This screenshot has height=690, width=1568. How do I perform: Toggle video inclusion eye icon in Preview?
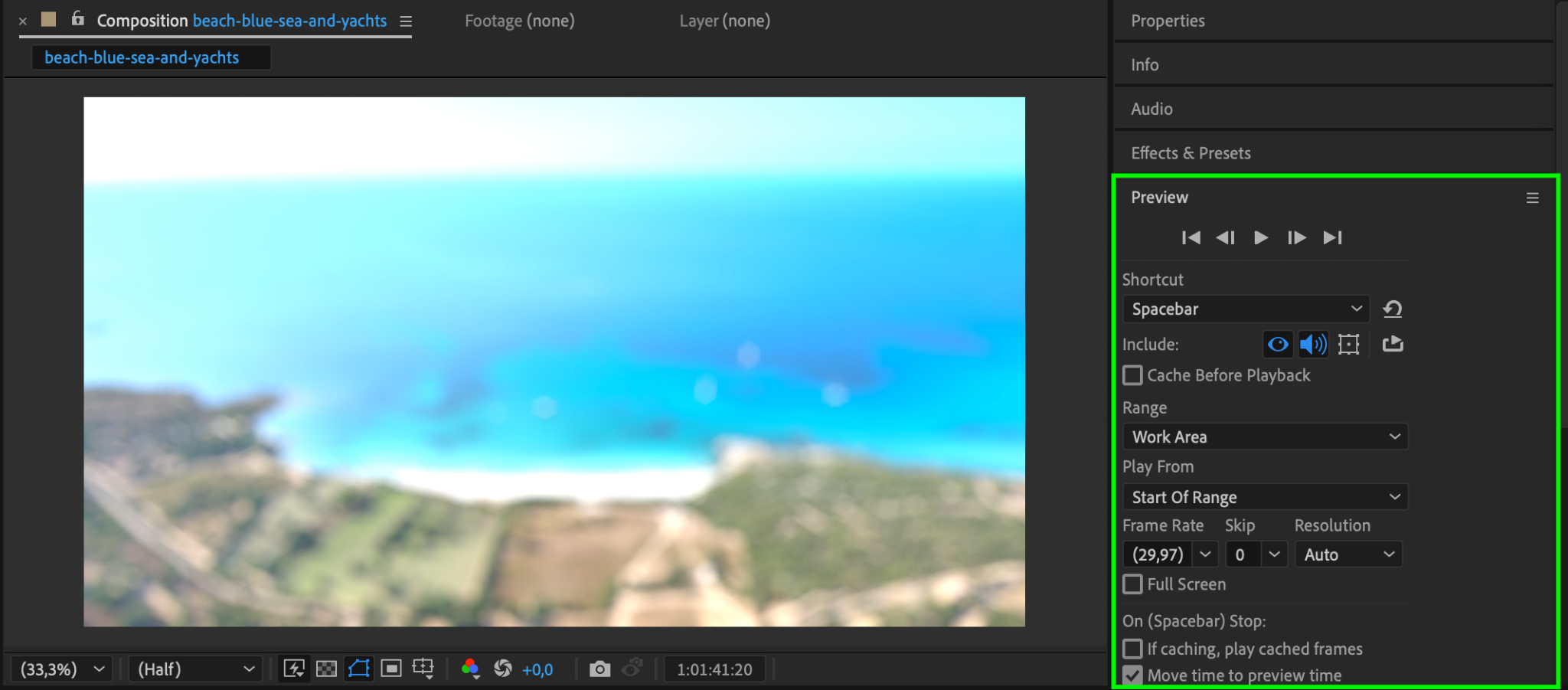1278,345
